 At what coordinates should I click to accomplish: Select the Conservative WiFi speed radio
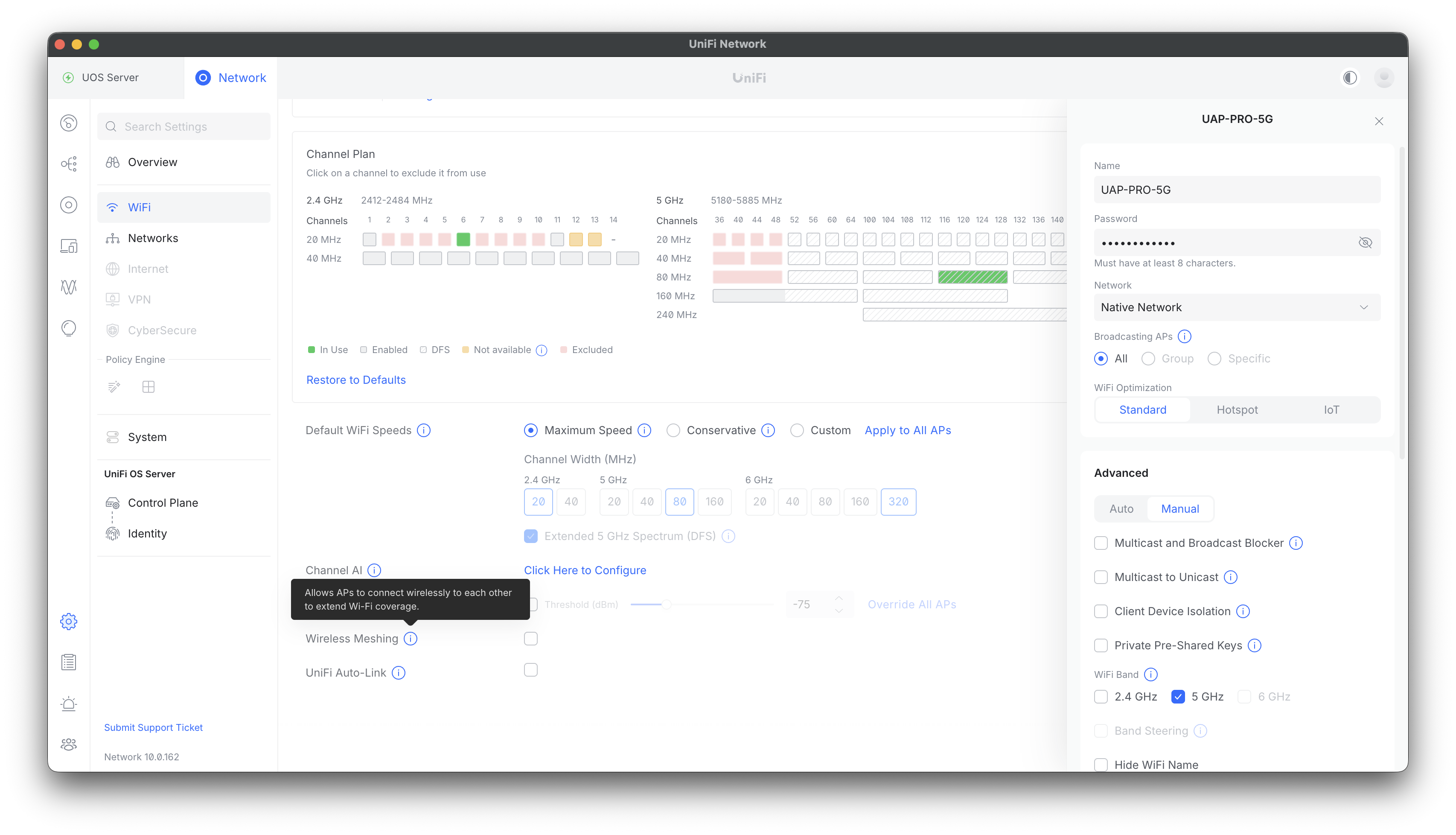(673, 430)
